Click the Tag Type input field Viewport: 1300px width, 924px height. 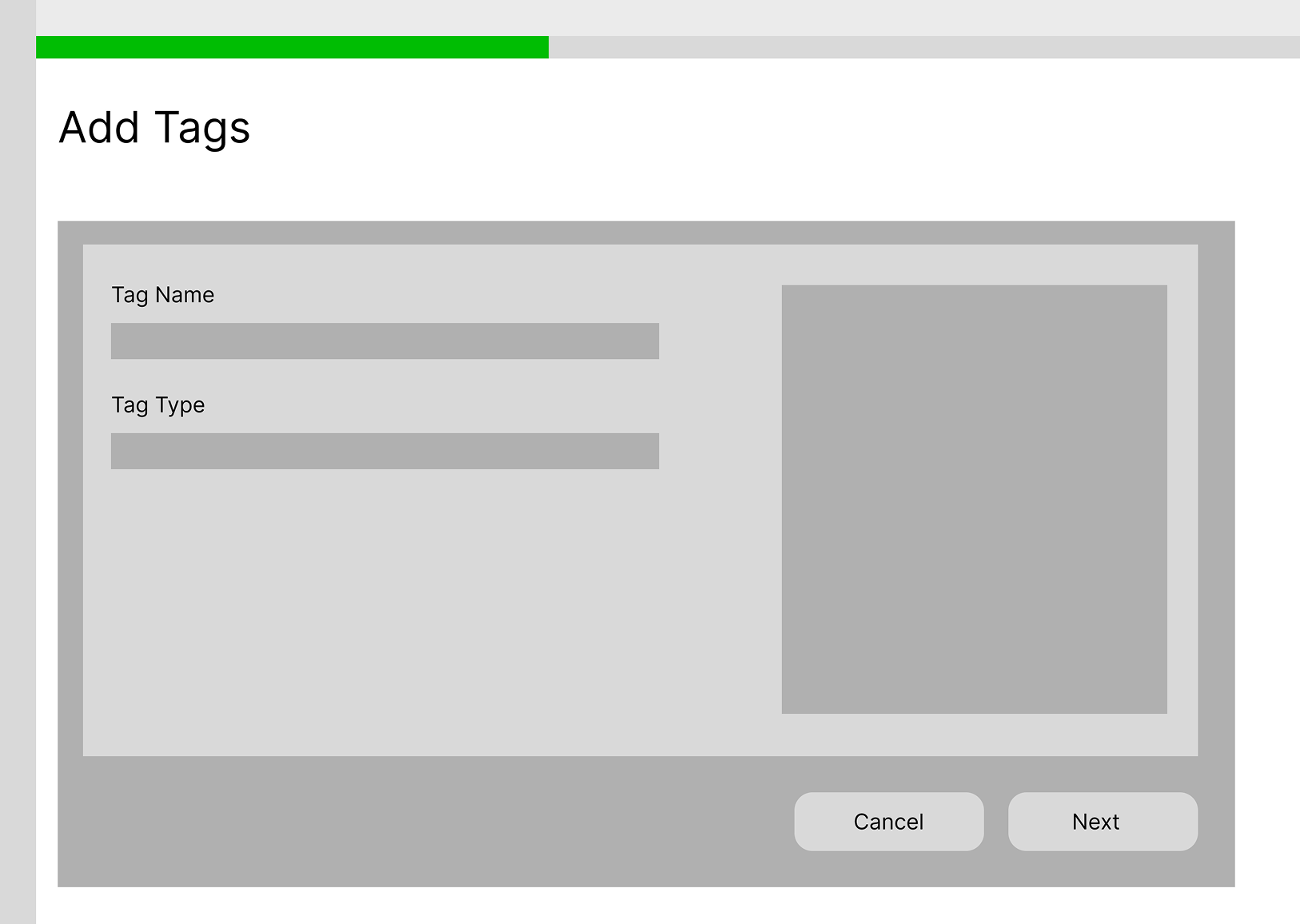(385, 451)
